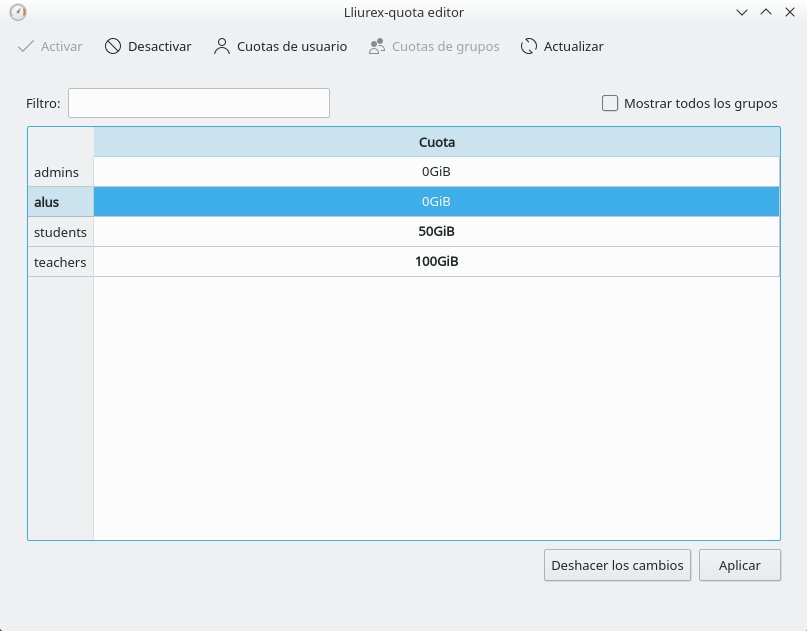The height and width of the screenshot is (631, 807).
Task: Click the teachers 100GiB quota cell
Action: point(436,261)
